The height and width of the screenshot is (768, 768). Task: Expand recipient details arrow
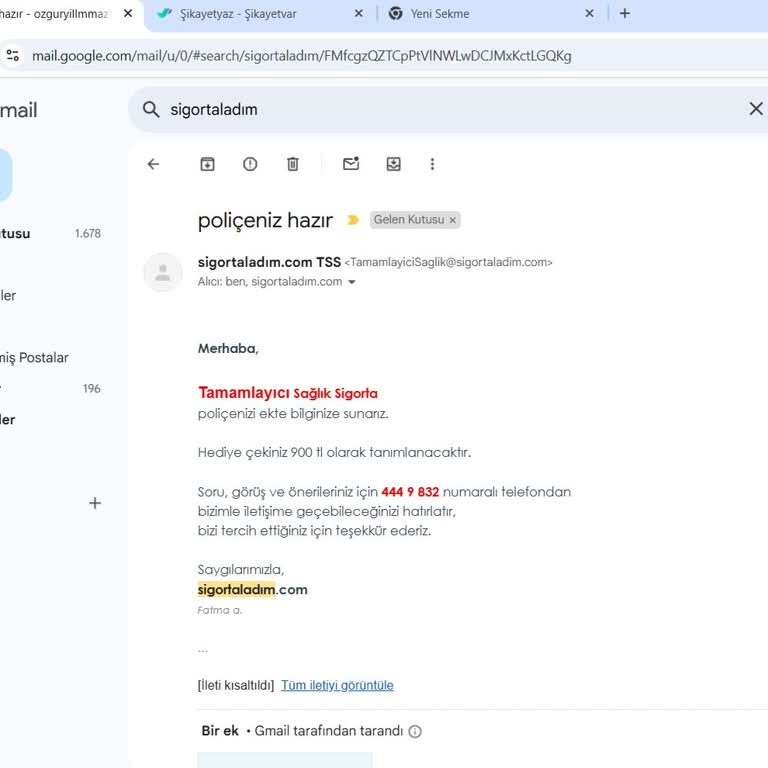pyautogui.click(x=351, y=282)
